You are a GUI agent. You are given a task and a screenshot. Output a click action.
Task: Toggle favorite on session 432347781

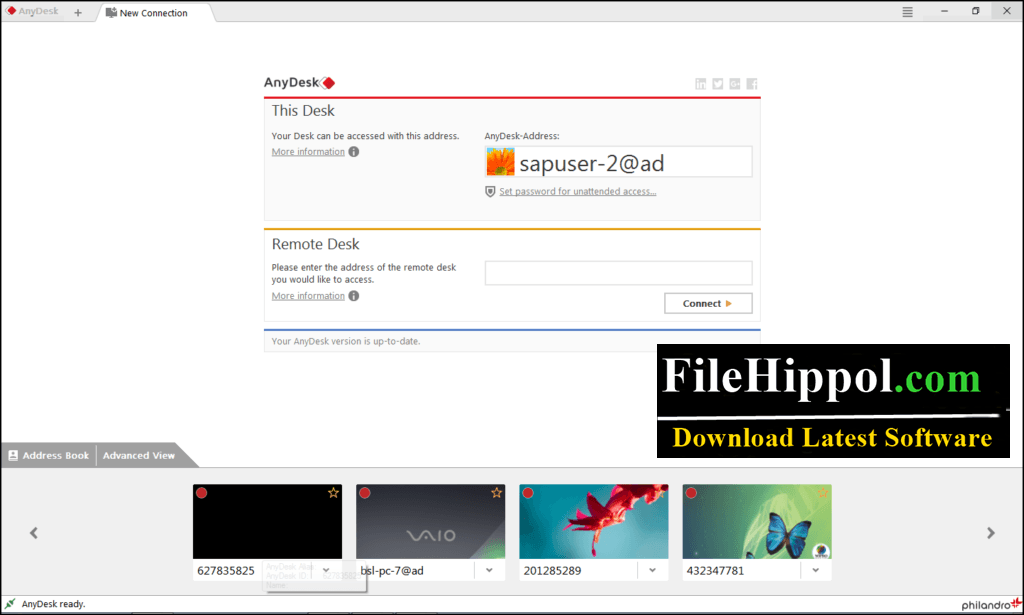point(822,492)
